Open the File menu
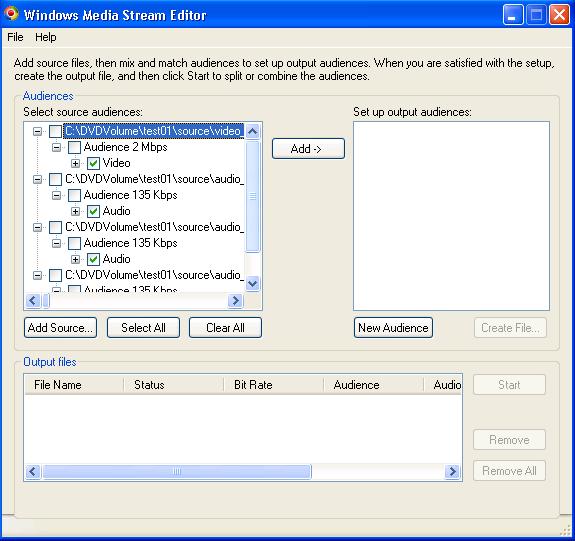575x541 pixels. tap(15, 37)
